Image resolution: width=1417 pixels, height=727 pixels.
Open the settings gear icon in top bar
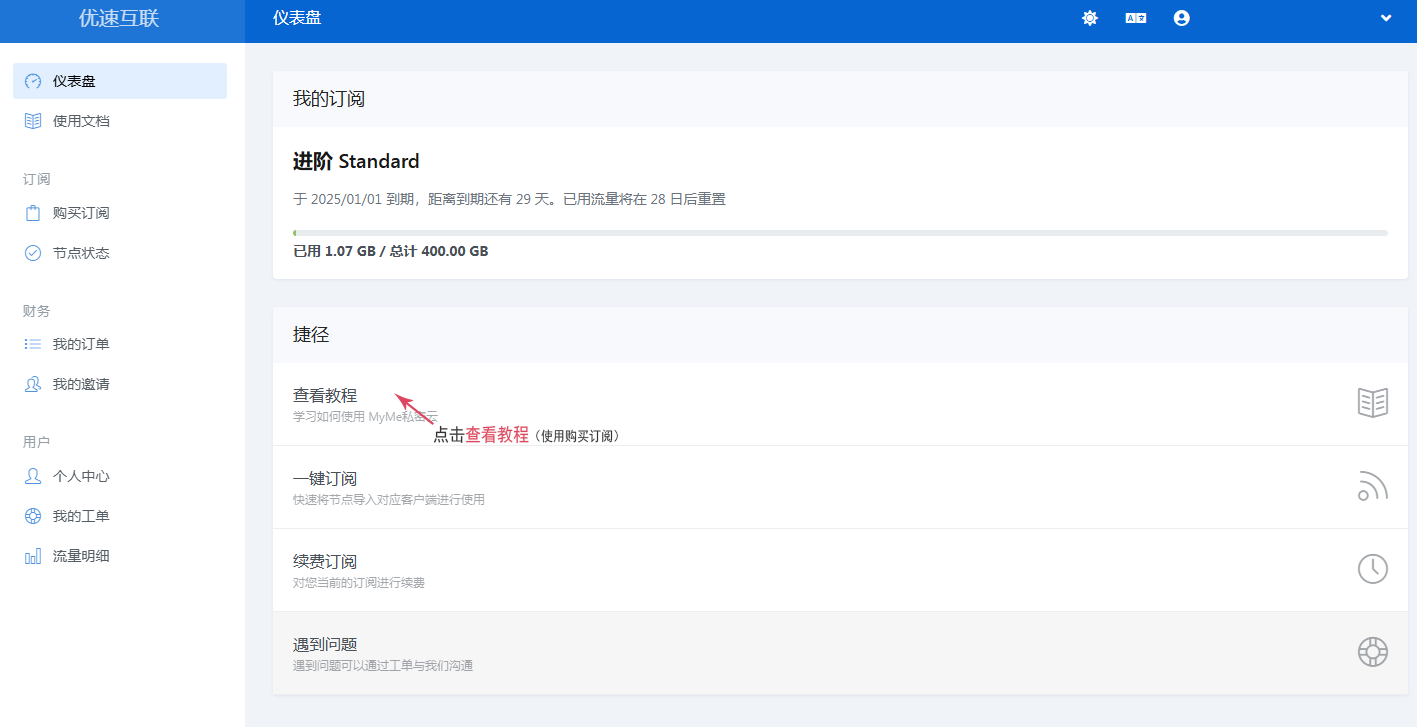[1089, 18]
